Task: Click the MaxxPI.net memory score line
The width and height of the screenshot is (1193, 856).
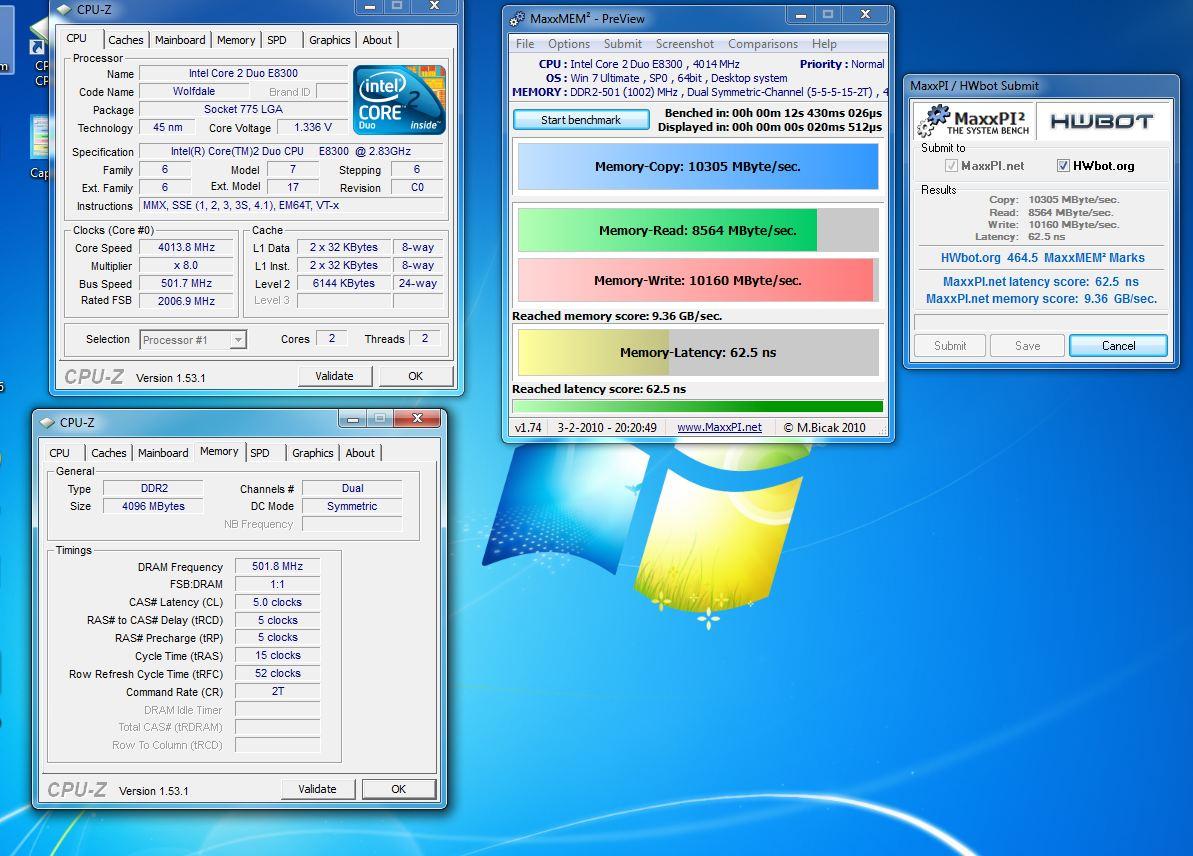Action: (x=1041, y=299)
